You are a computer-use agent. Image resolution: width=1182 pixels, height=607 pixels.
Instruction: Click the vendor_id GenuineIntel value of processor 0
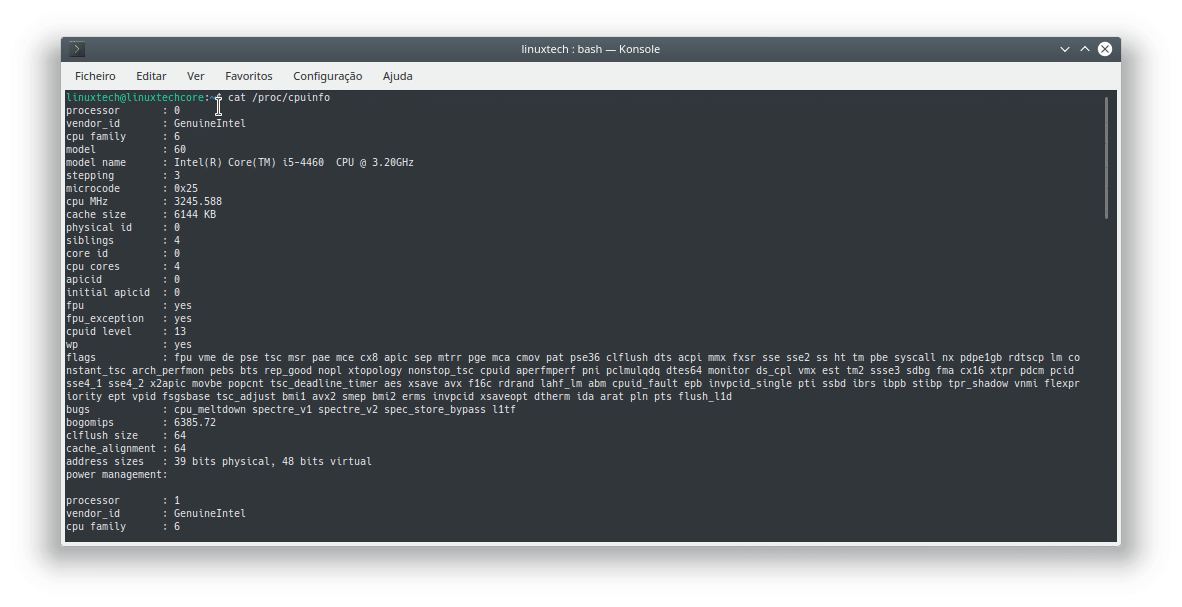210,124
